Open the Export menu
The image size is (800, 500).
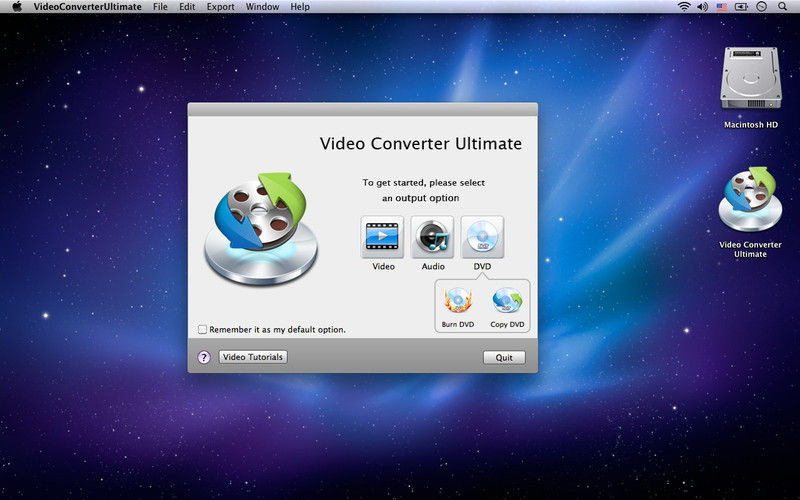(x=220, y=7)
